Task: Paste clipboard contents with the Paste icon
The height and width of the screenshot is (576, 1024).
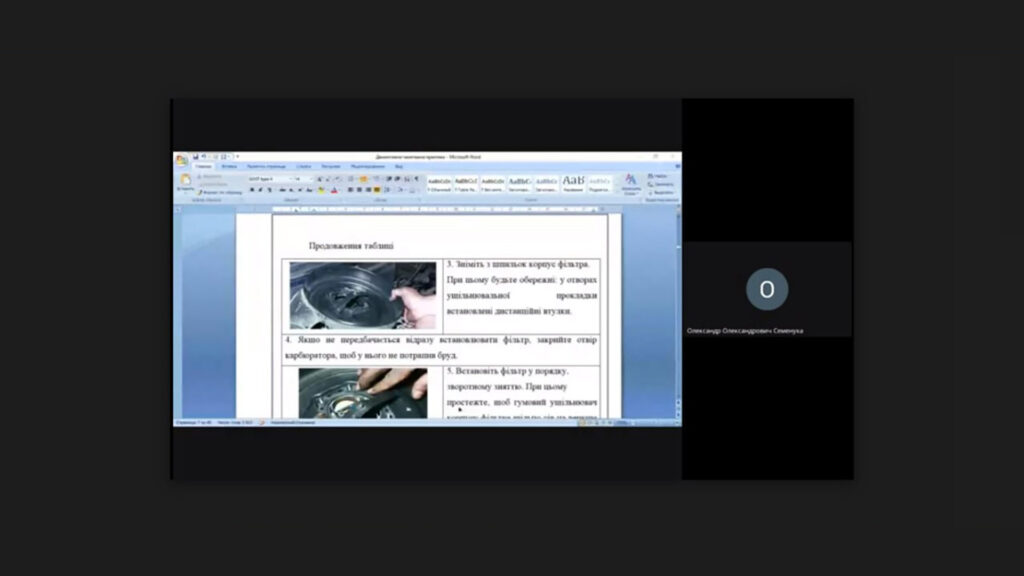Action: pyautogui.click(x=185, y=180)
